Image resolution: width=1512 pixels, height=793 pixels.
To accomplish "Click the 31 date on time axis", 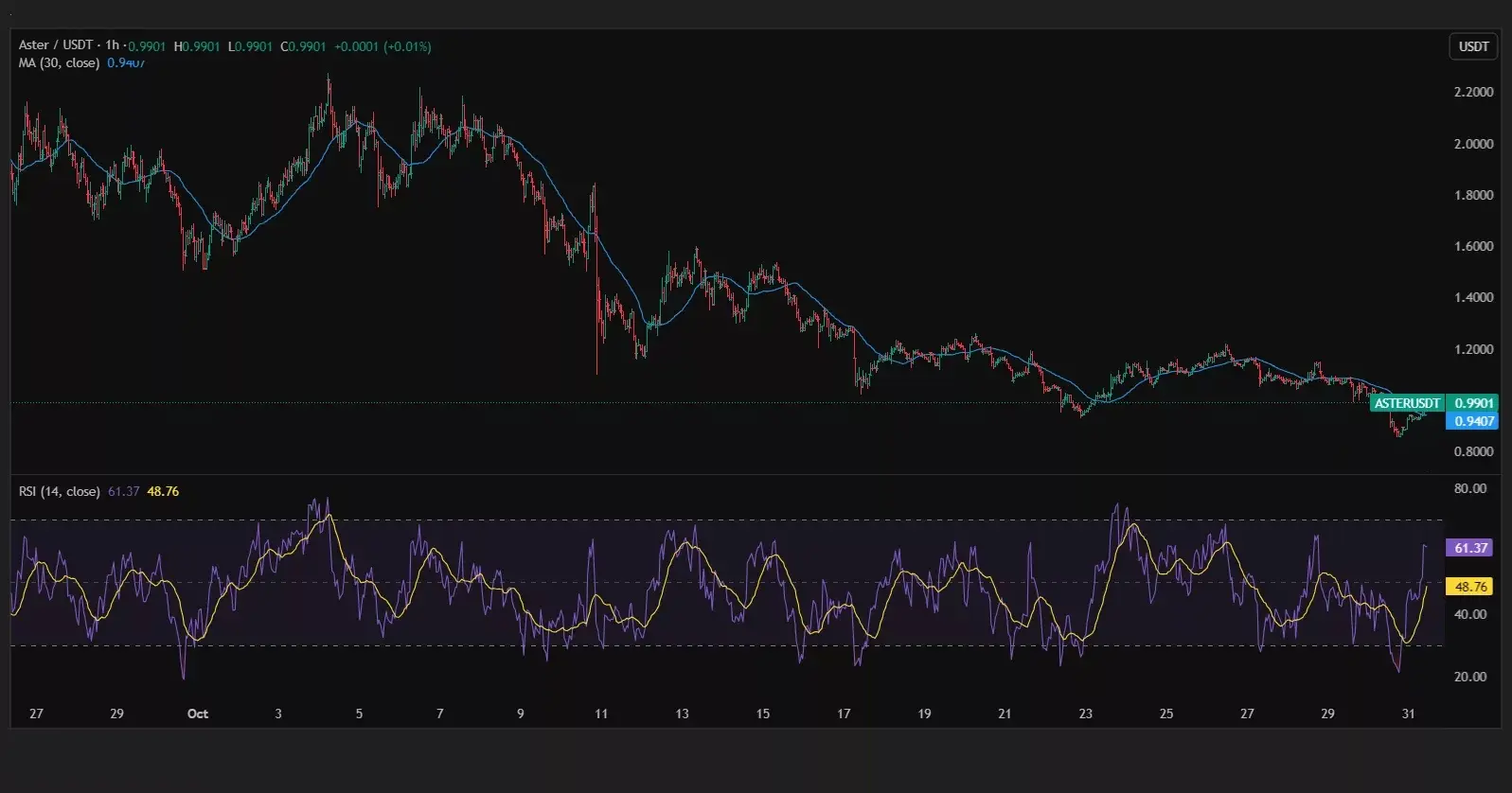I will [x=1408, y=714].
